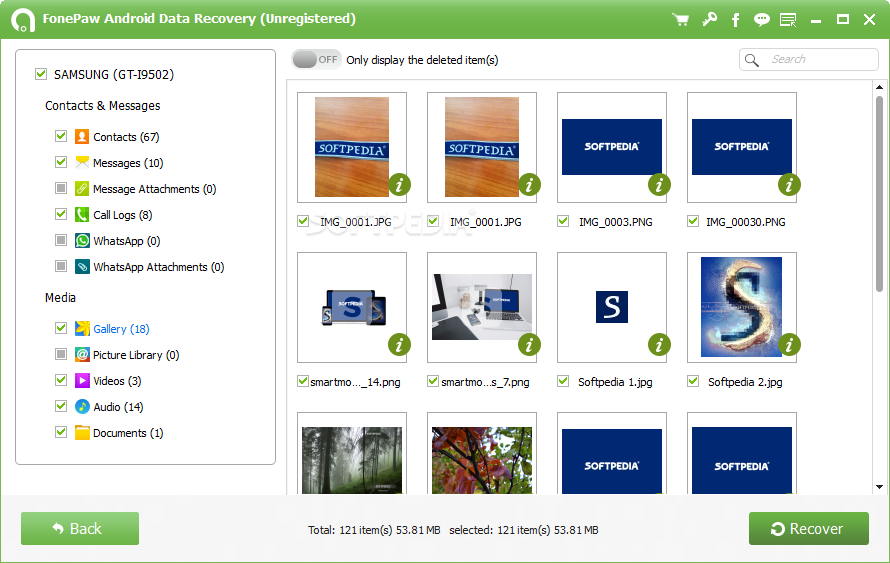Open the Facebook share icon

pos(735,20)
